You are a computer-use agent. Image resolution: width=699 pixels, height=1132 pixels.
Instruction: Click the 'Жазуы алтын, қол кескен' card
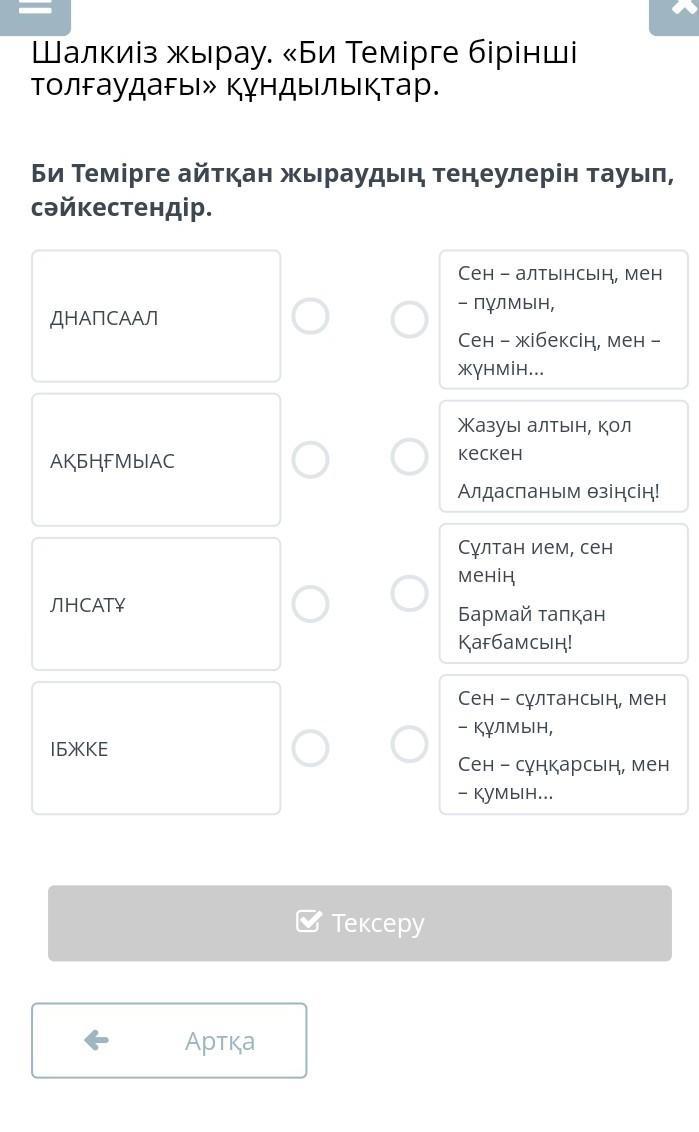563,457
